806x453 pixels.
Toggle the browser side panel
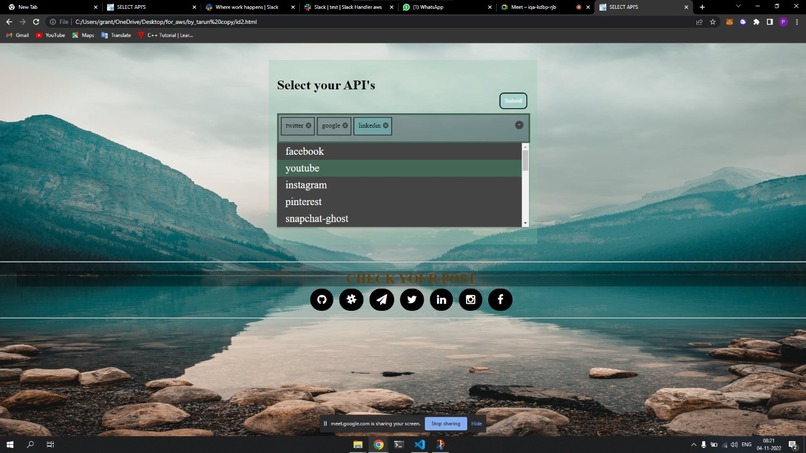[770, 22]
